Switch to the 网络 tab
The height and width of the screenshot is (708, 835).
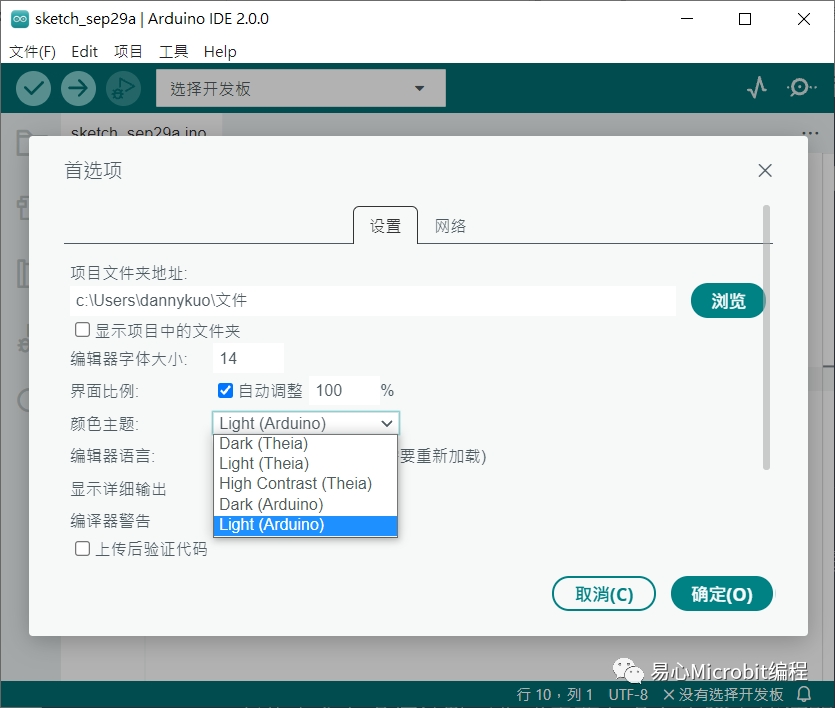[x=450, y=226]
